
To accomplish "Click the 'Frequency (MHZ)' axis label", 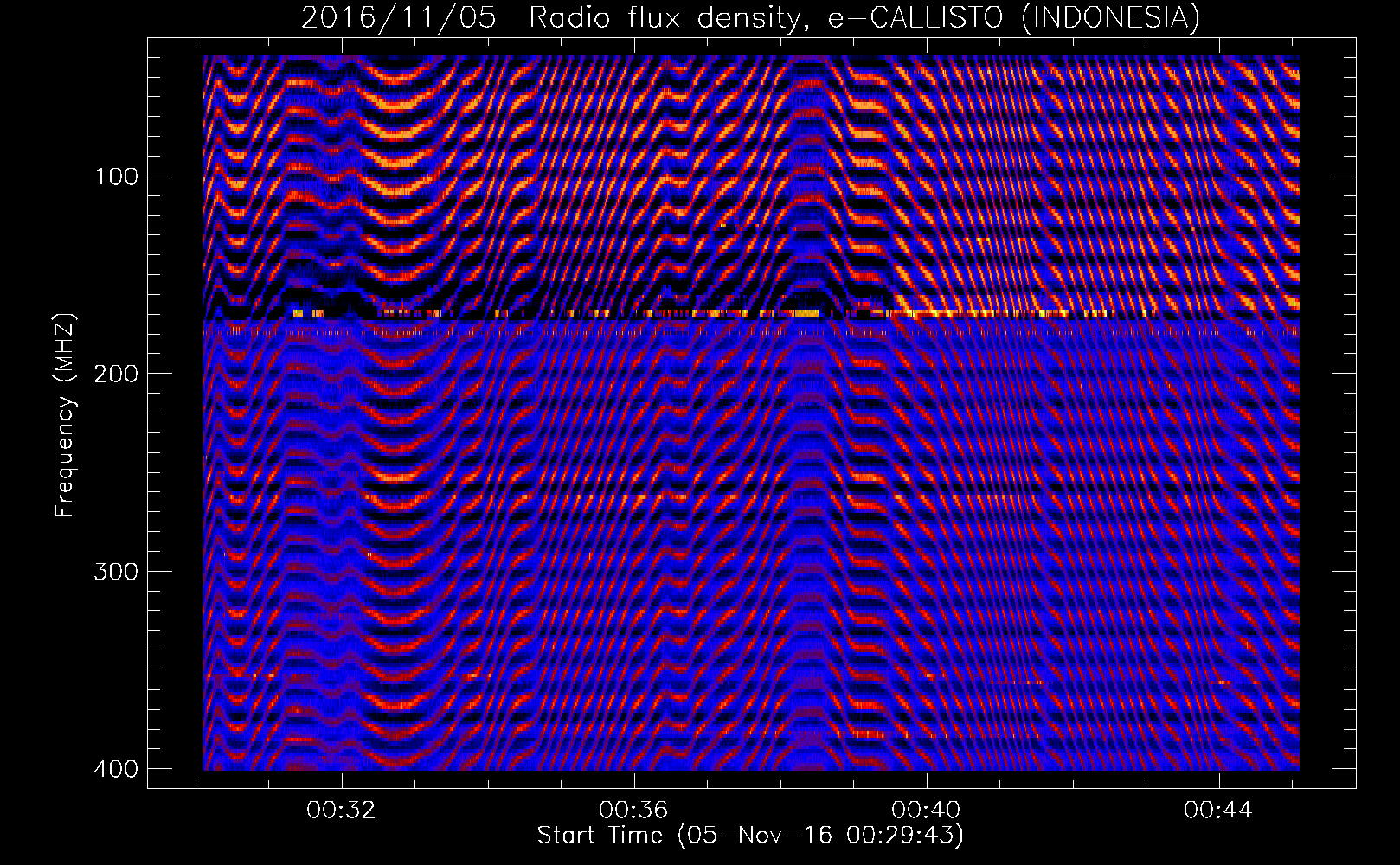I will coord(65,415).
